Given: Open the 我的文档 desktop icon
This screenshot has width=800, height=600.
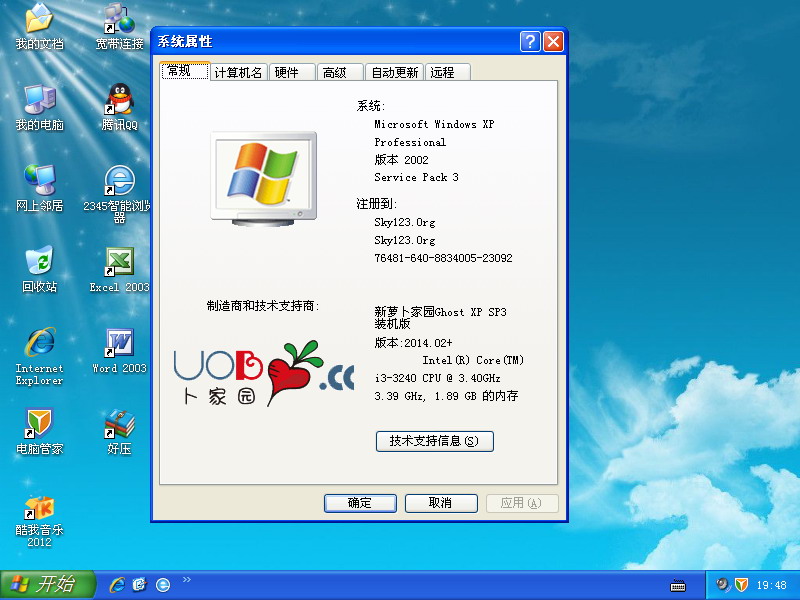Looking at the screenshot, I should coord(39,20).
